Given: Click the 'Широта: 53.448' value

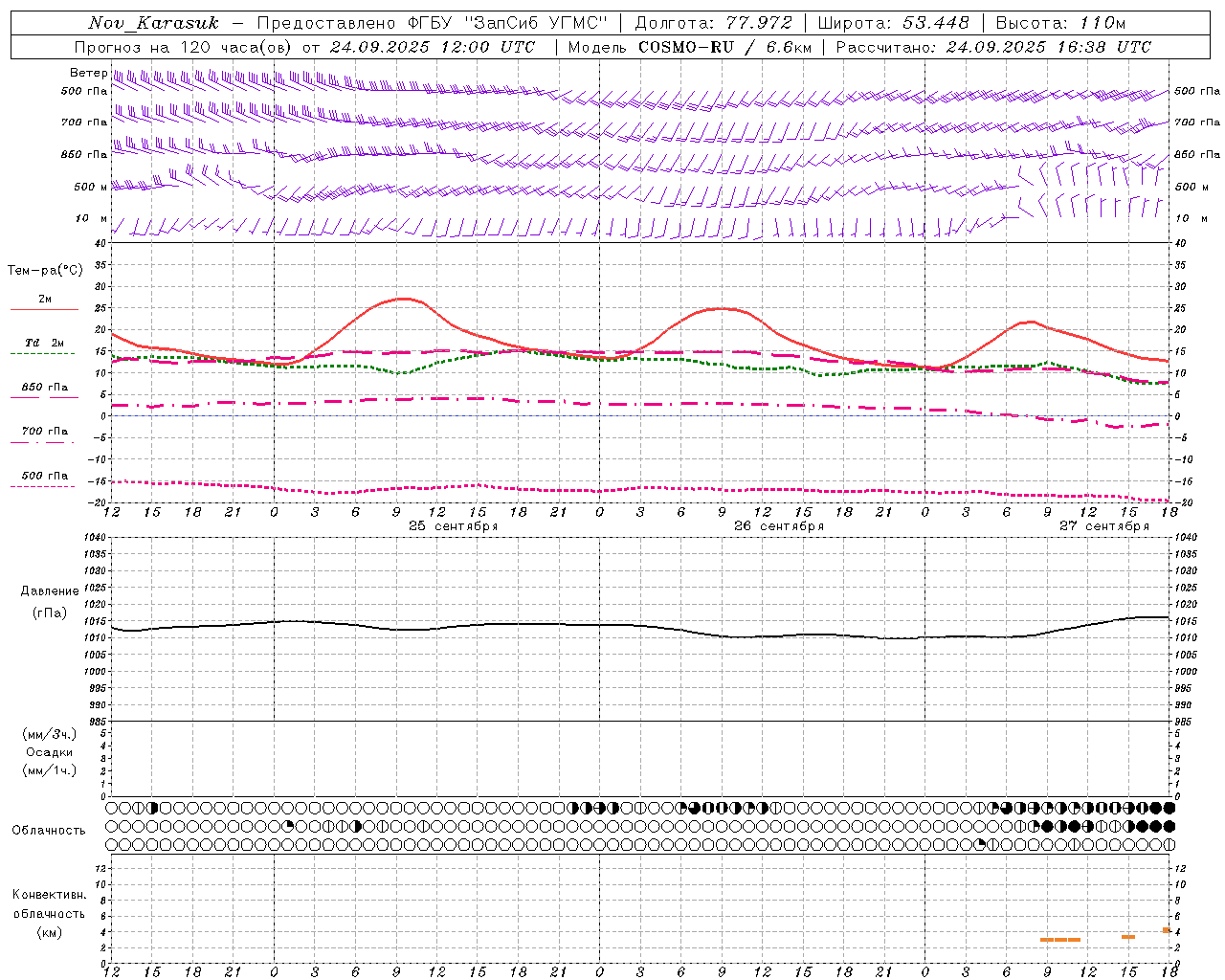Looking at the screenshot, I should tap(893, 23).
